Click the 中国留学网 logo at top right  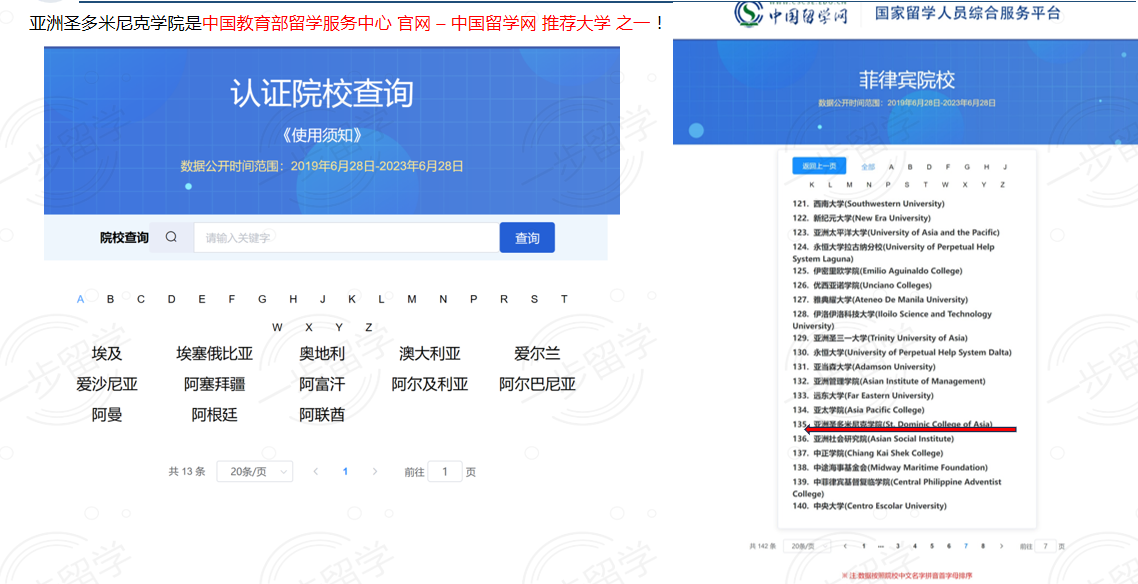point(792,14)
